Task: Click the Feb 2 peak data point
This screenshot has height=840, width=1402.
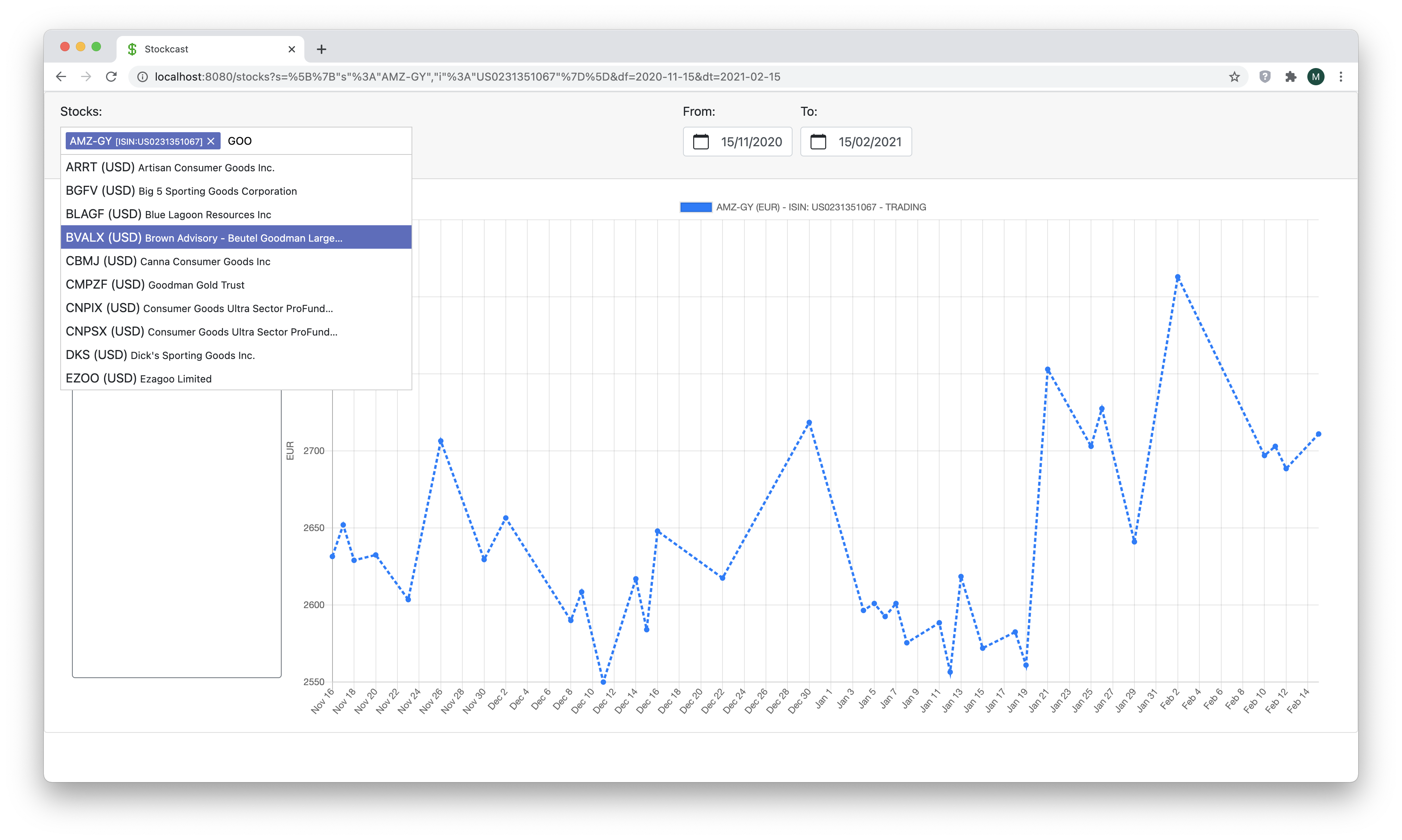Action: 1177,277
